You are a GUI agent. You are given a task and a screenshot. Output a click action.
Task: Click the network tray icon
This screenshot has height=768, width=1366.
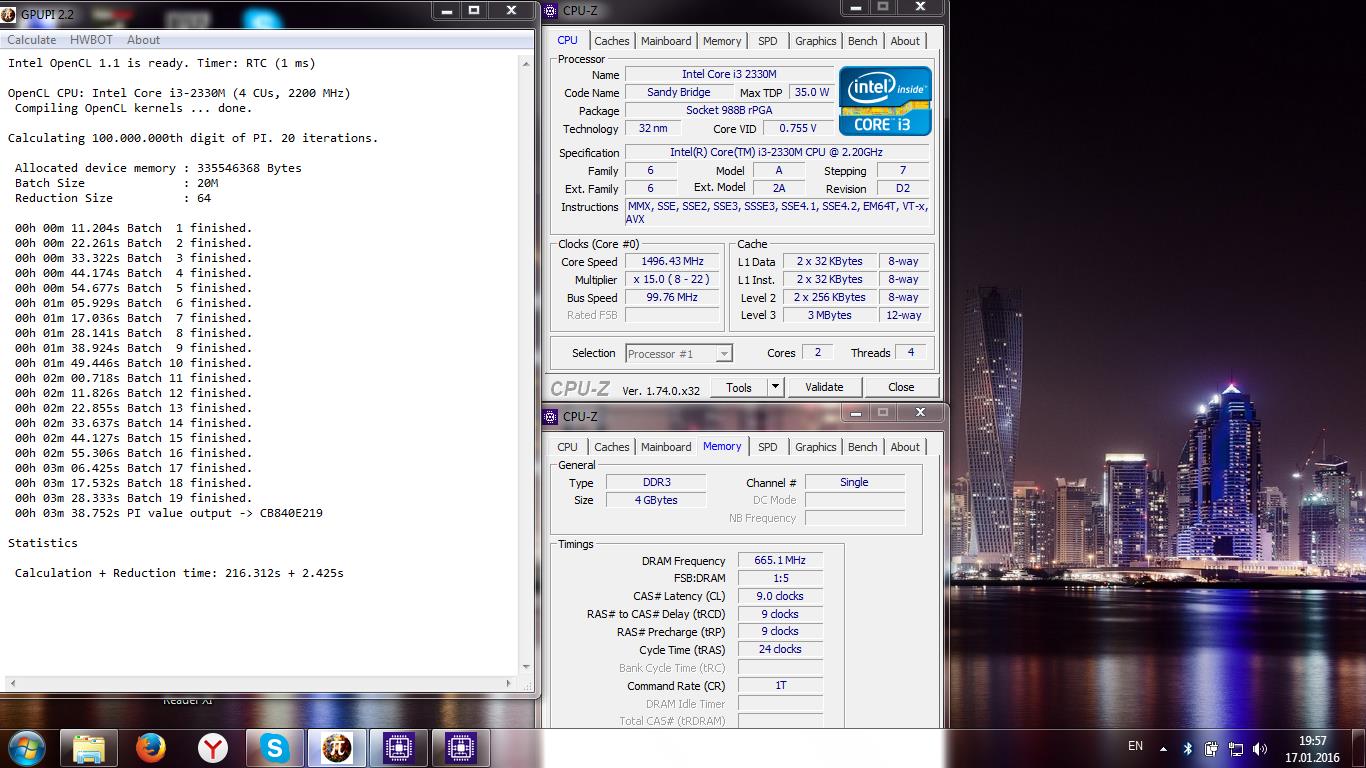(1236, 748)
